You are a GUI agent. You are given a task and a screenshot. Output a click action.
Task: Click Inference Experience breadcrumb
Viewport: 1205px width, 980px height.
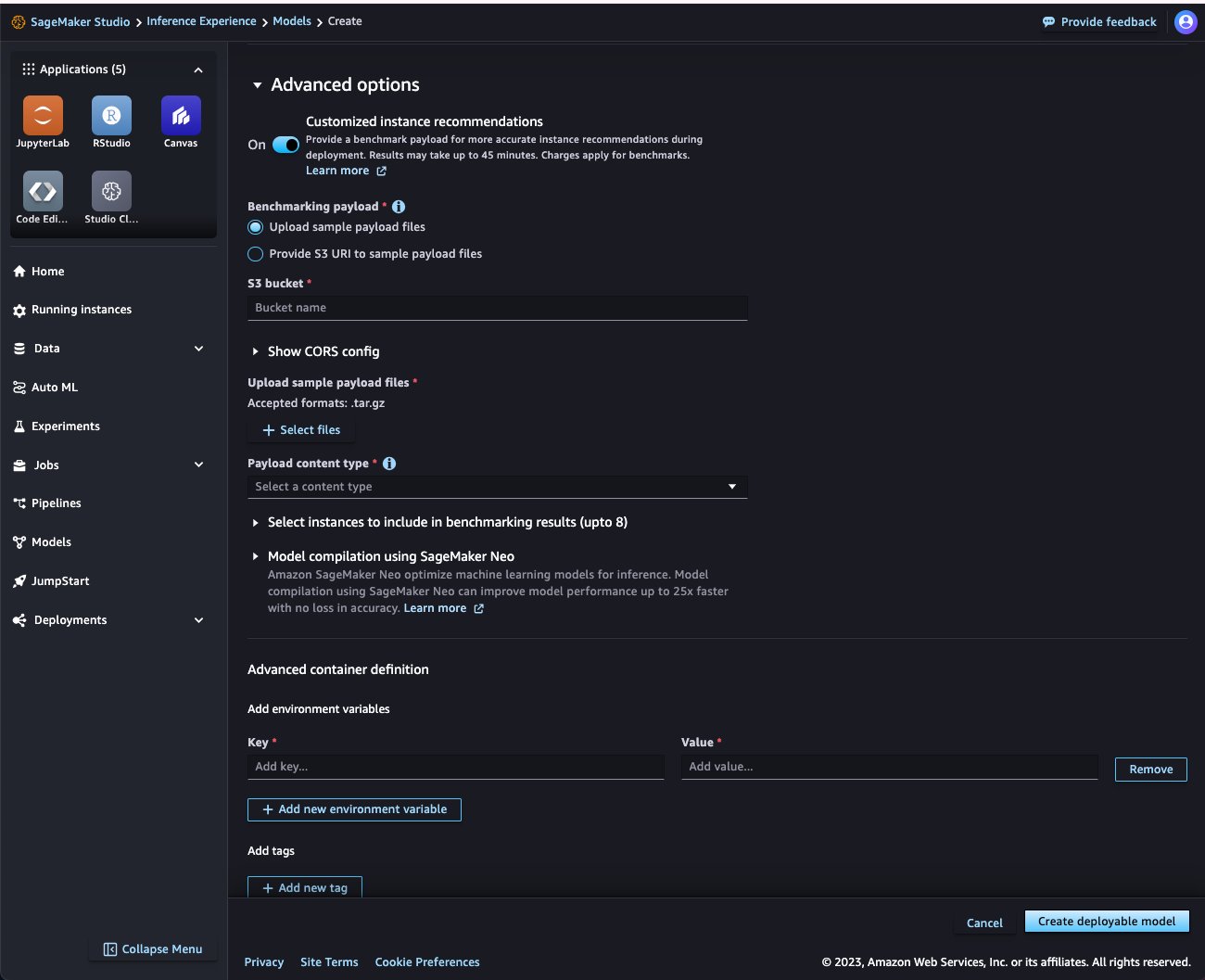(x=201, y=21)
